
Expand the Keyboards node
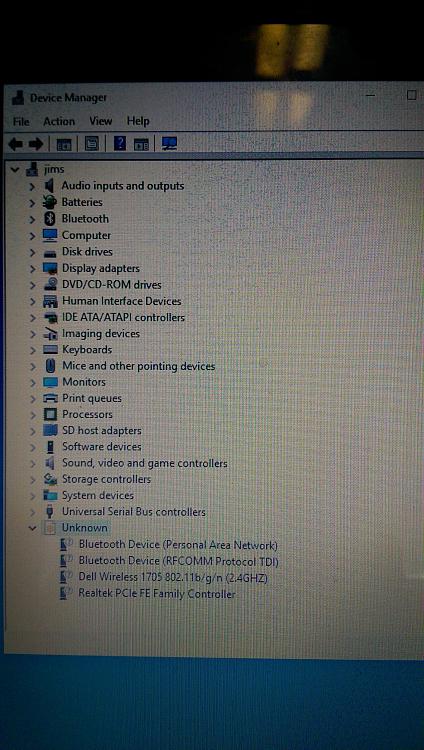32,350
